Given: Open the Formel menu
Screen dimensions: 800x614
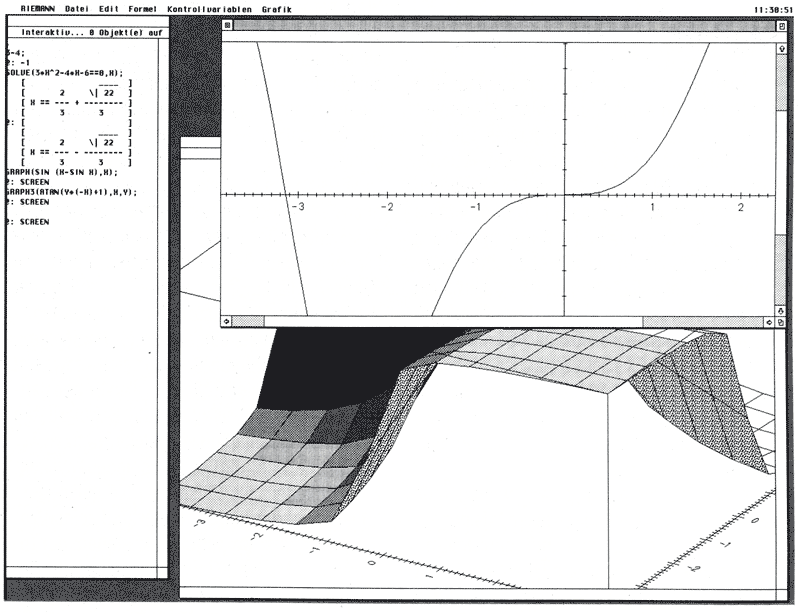Looking at the screenshot, I should point(143,8).
